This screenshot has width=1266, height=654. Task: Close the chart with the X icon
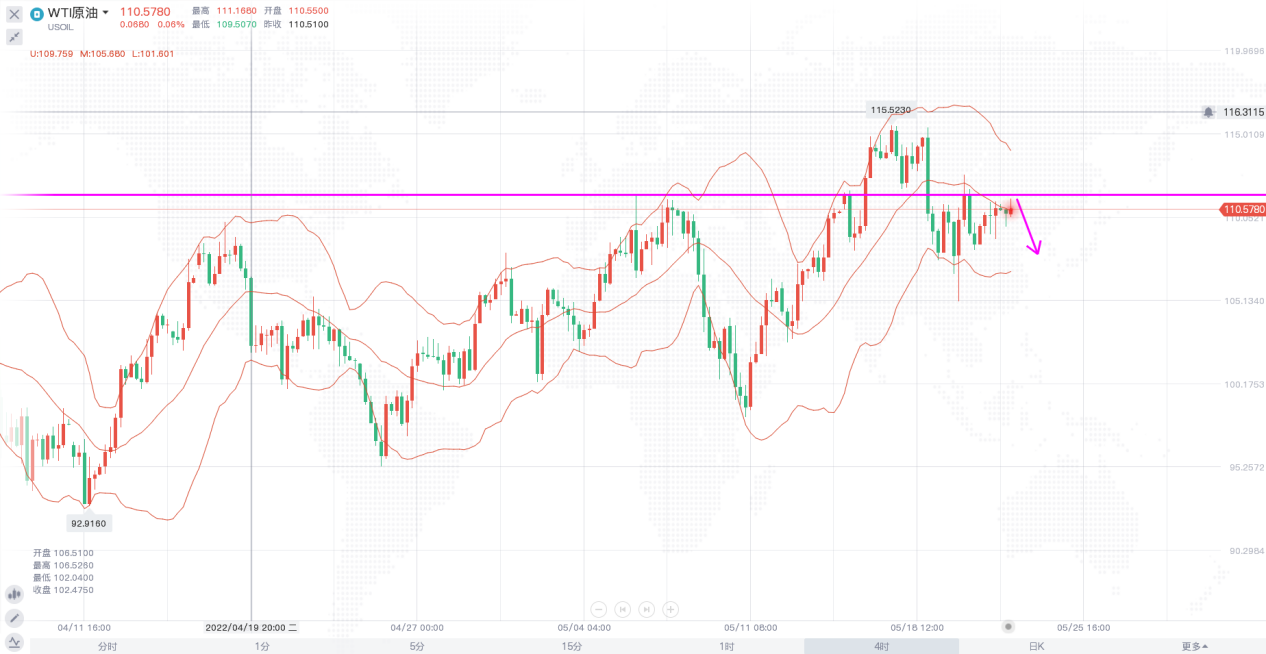[x=14, y=14]
